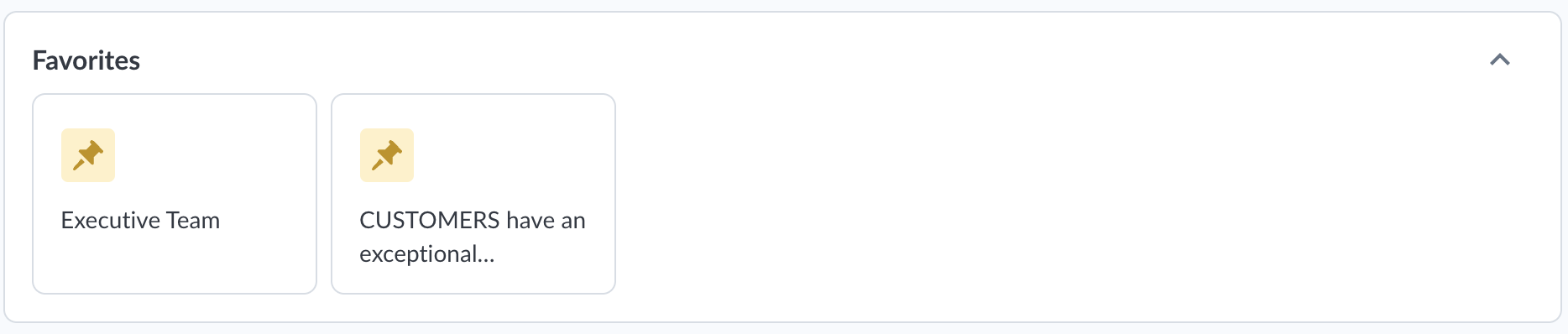Choose the second favorite tile about CUSTOMERS
1568x334 pixels.
pos(473,194)
